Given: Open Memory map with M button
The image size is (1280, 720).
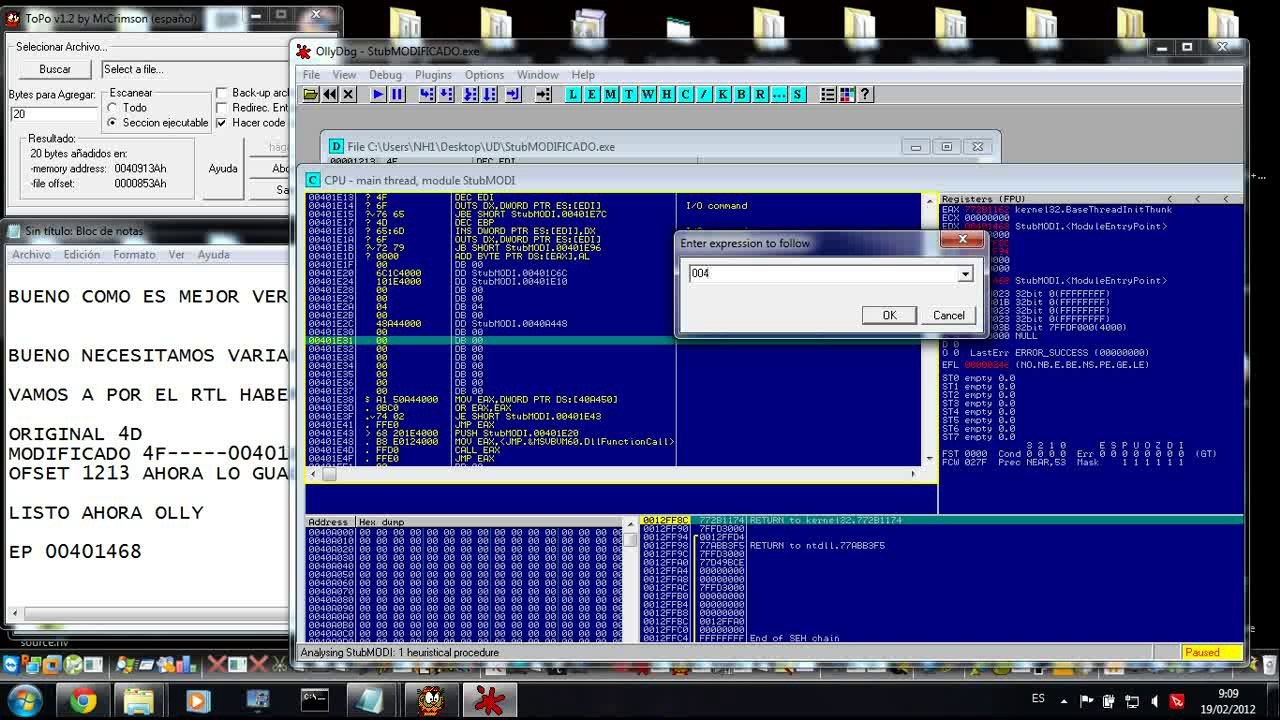Looking at the screenshot, I should (610, 94).
